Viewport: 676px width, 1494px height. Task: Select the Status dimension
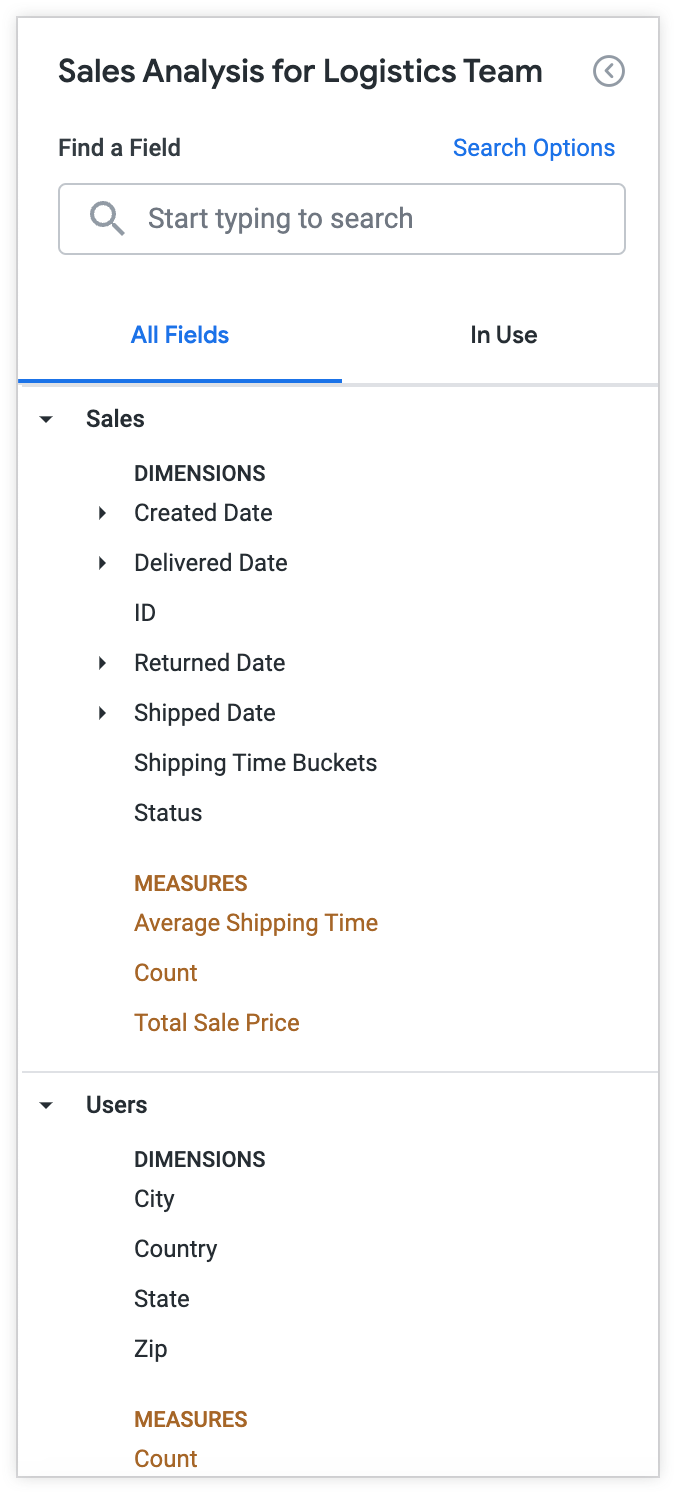[167, 812]
